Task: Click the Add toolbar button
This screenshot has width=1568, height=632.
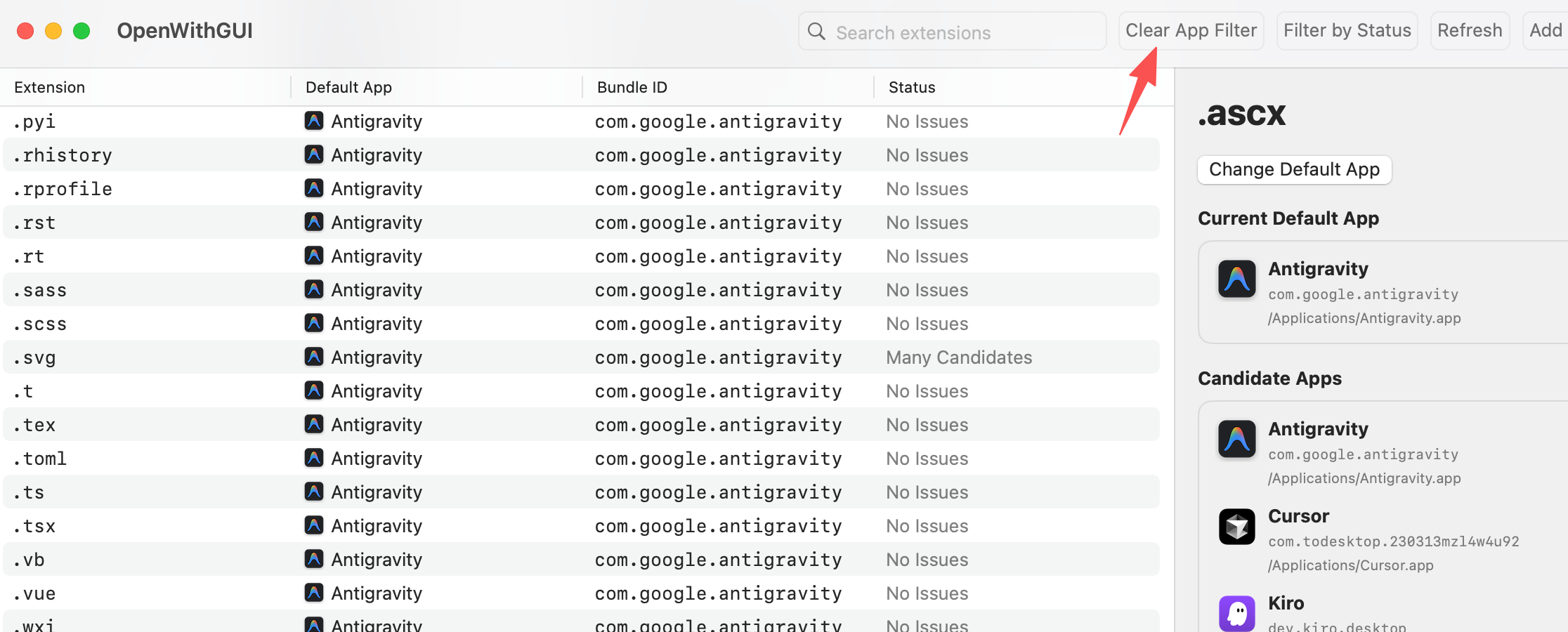Action: click(1546, 31)
